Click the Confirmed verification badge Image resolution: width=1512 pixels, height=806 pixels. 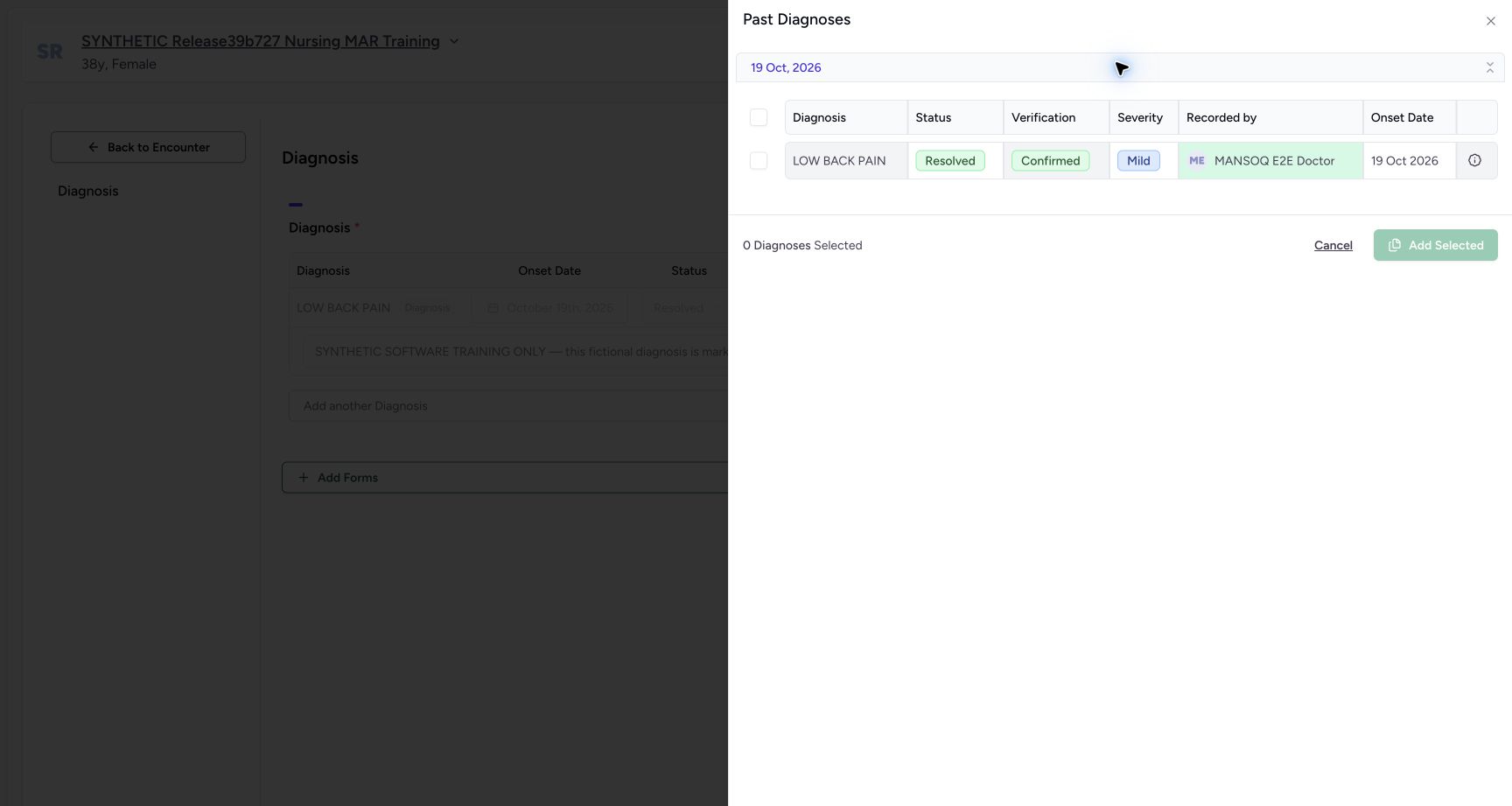(1050, 161)
